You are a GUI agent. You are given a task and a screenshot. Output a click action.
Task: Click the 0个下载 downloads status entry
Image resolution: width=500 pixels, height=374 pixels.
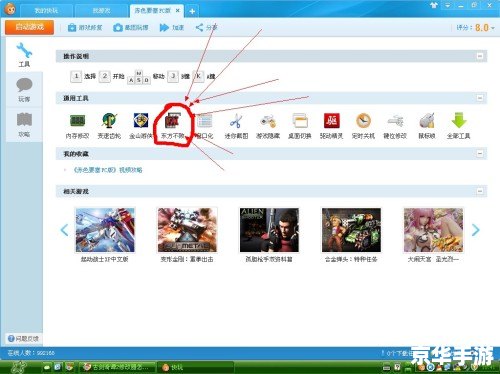(x=397, y=353)
